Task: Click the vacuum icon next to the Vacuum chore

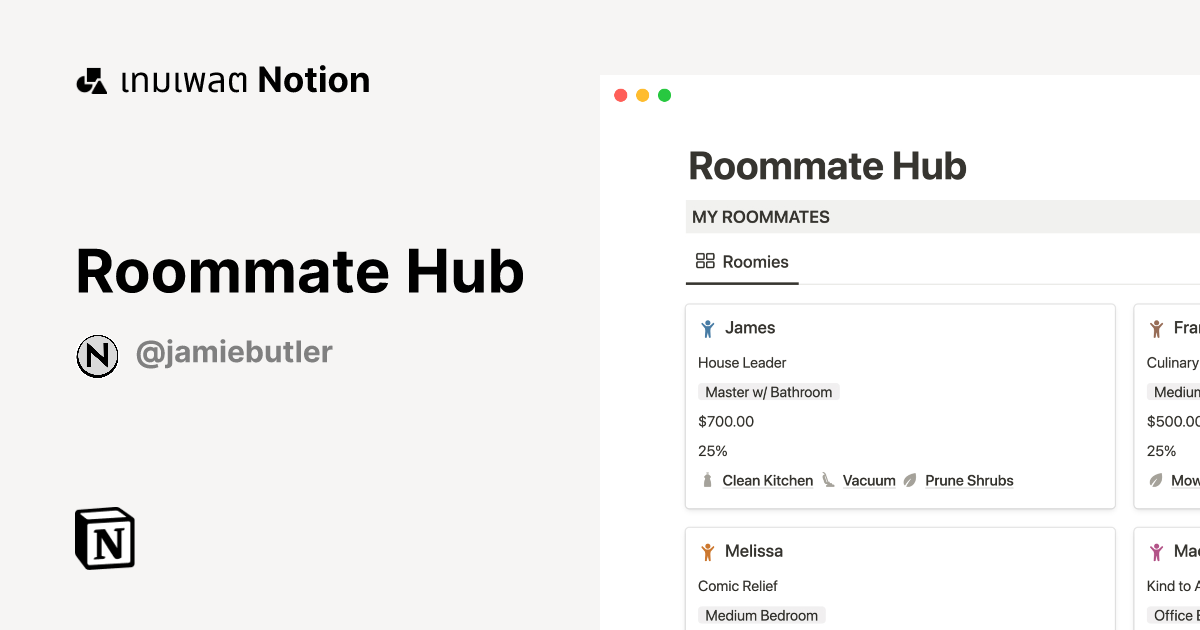Action: 828,480
